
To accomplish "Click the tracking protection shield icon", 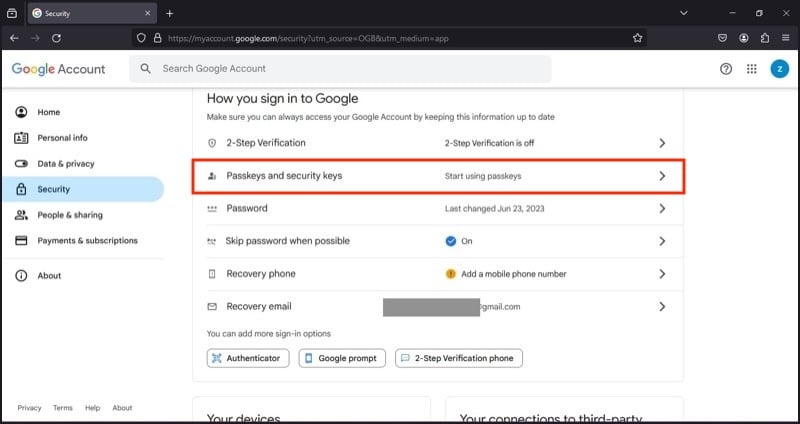I will (141, 38).
